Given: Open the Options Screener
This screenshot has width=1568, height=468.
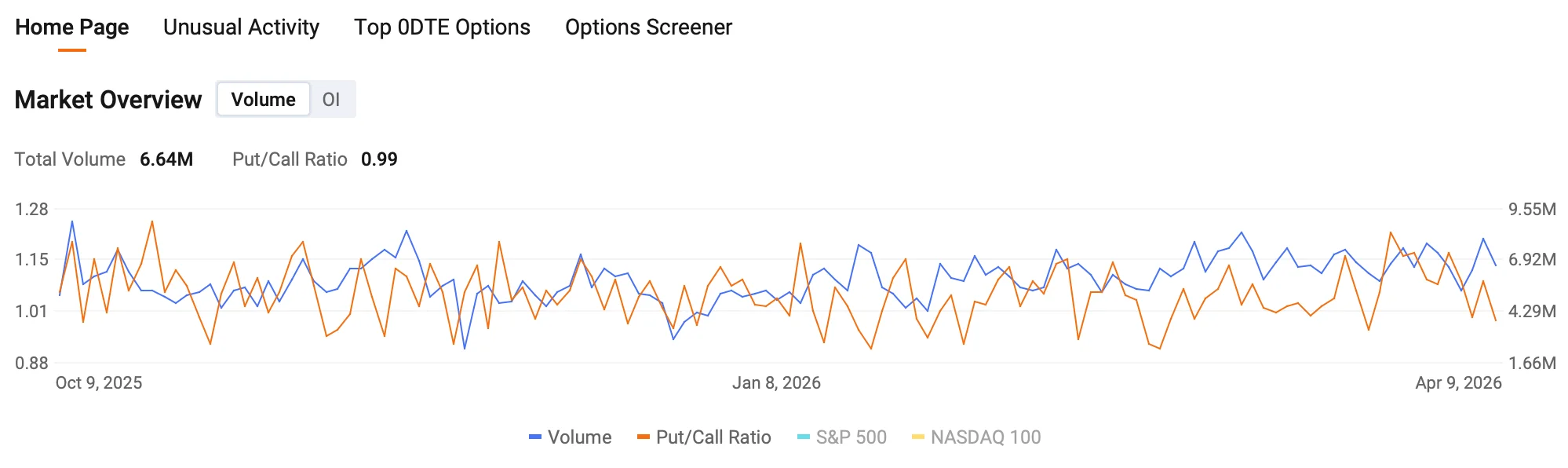Looking at the screenshot, I should point(647,27).
